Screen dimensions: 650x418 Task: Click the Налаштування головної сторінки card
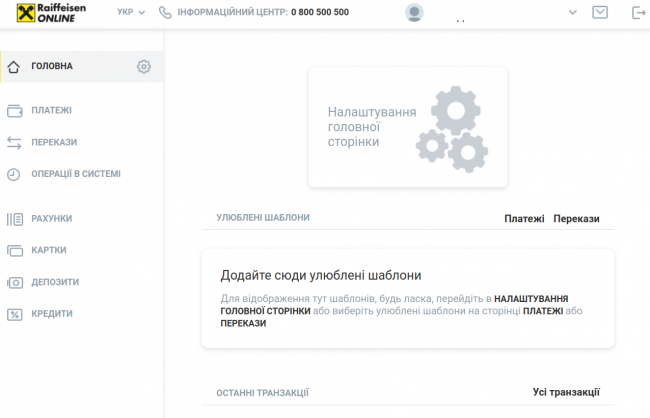407,127
